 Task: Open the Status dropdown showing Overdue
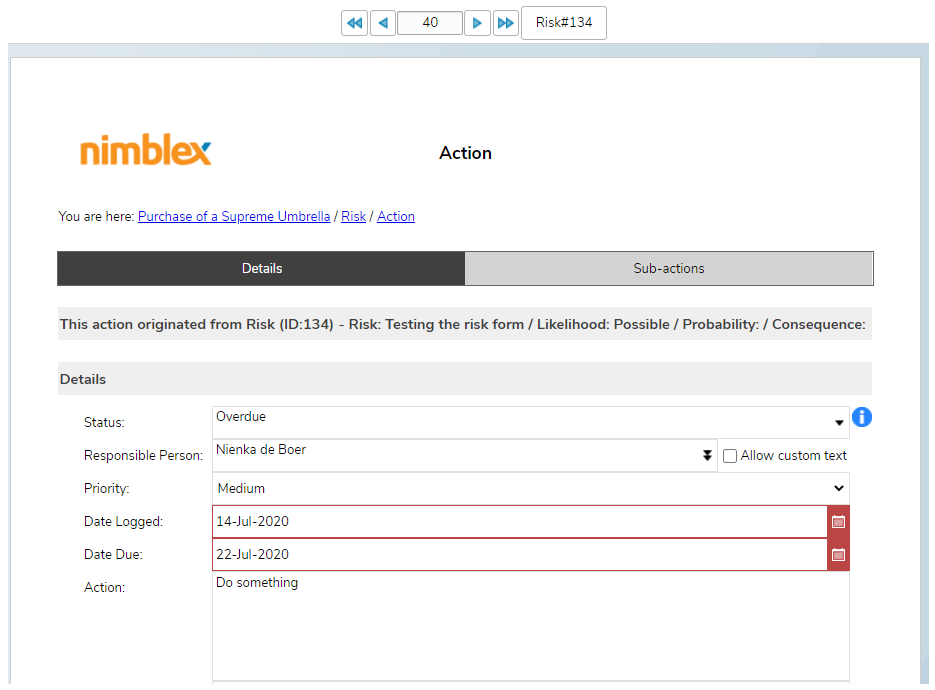(530, 422)
